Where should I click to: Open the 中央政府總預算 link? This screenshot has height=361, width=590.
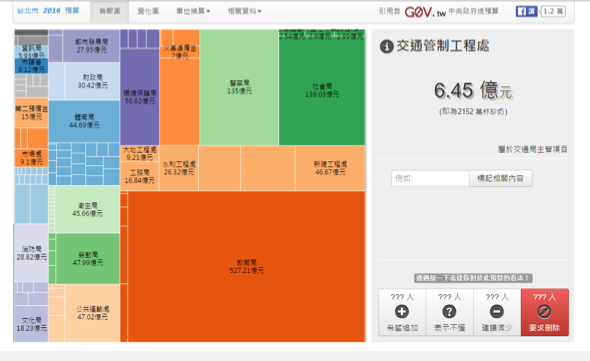point(473,11)
